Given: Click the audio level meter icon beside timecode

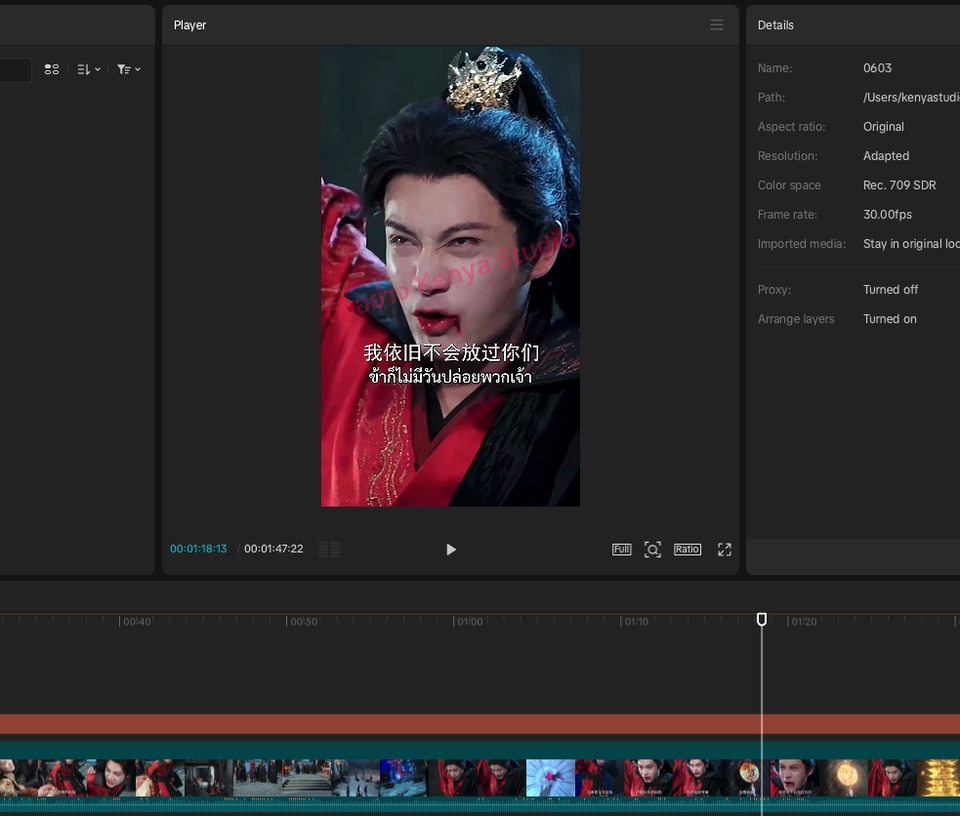Looking at the screenshot, I should [329, 549].
